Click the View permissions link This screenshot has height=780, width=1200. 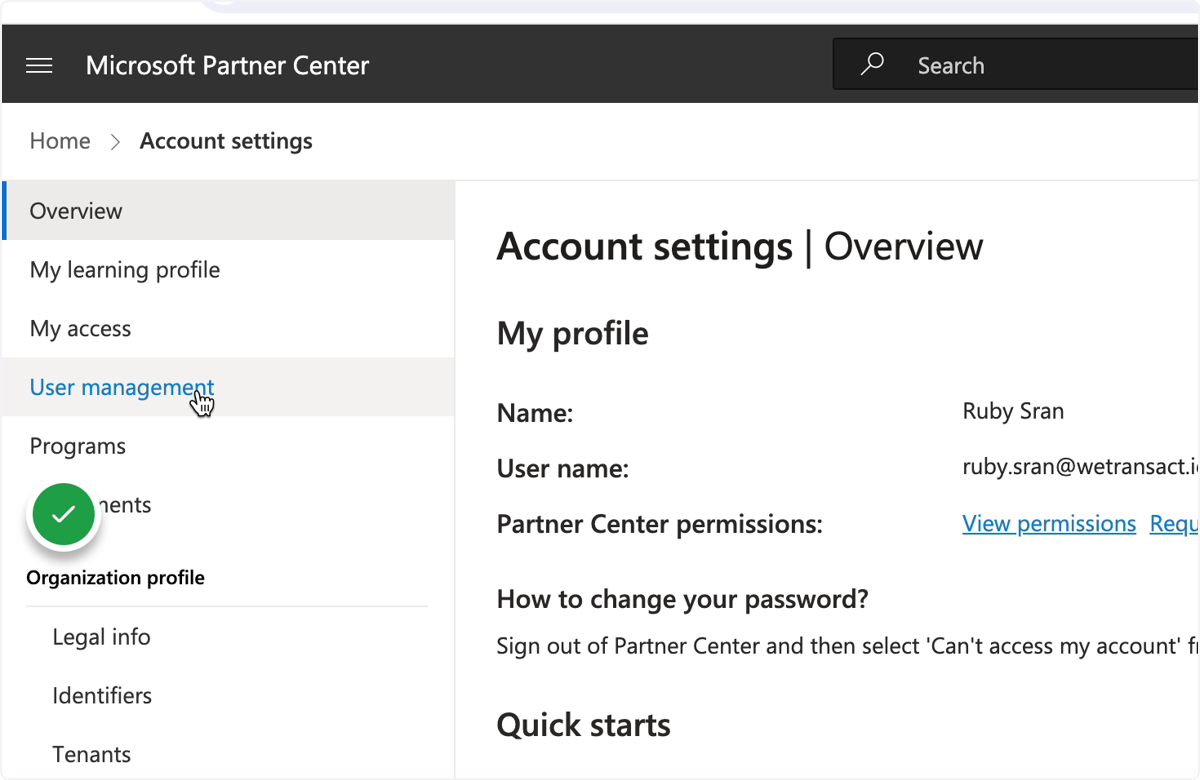[x=1049, y=524]
